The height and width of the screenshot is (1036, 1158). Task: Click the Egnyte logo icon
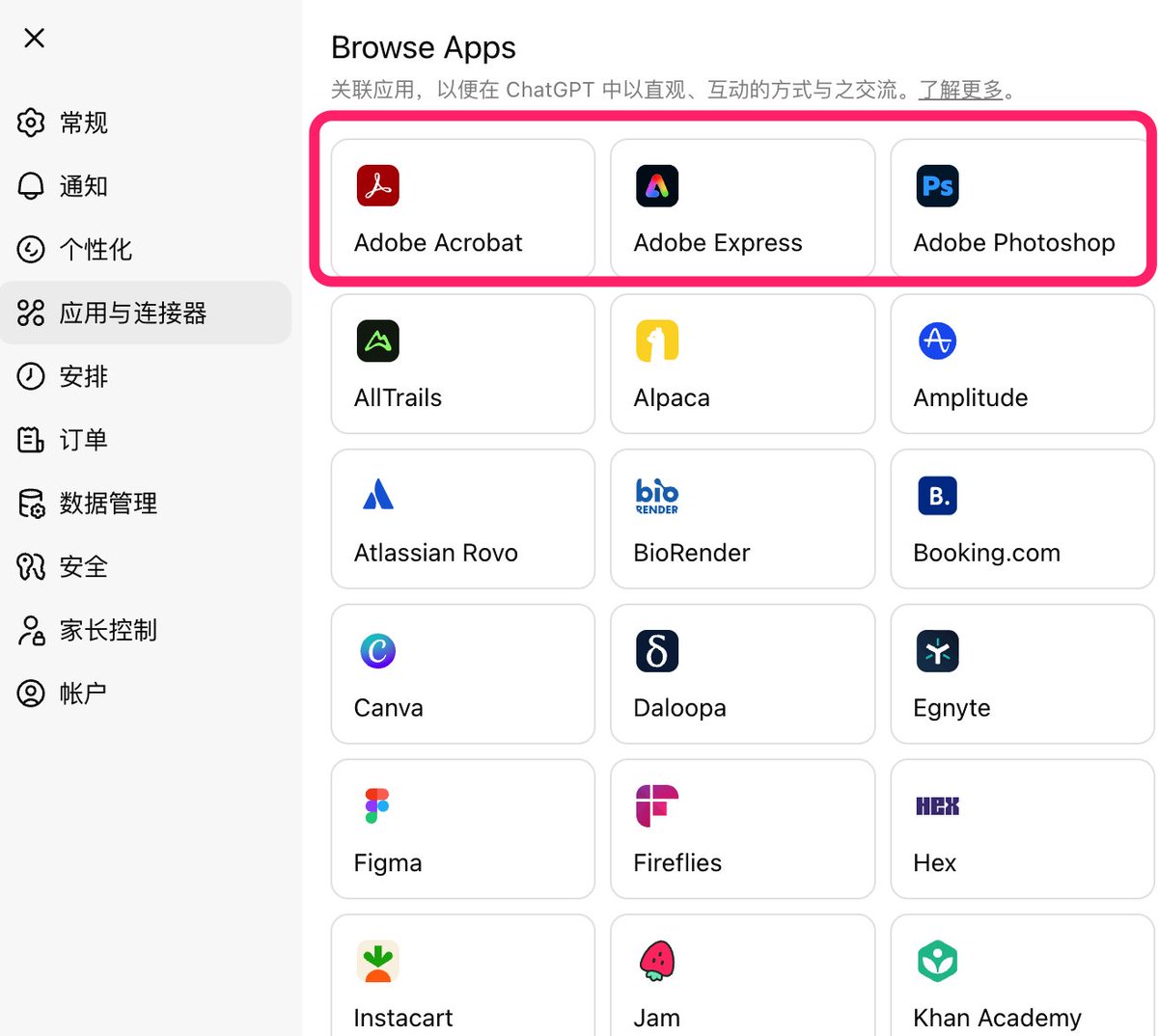[x=937, y=650]
